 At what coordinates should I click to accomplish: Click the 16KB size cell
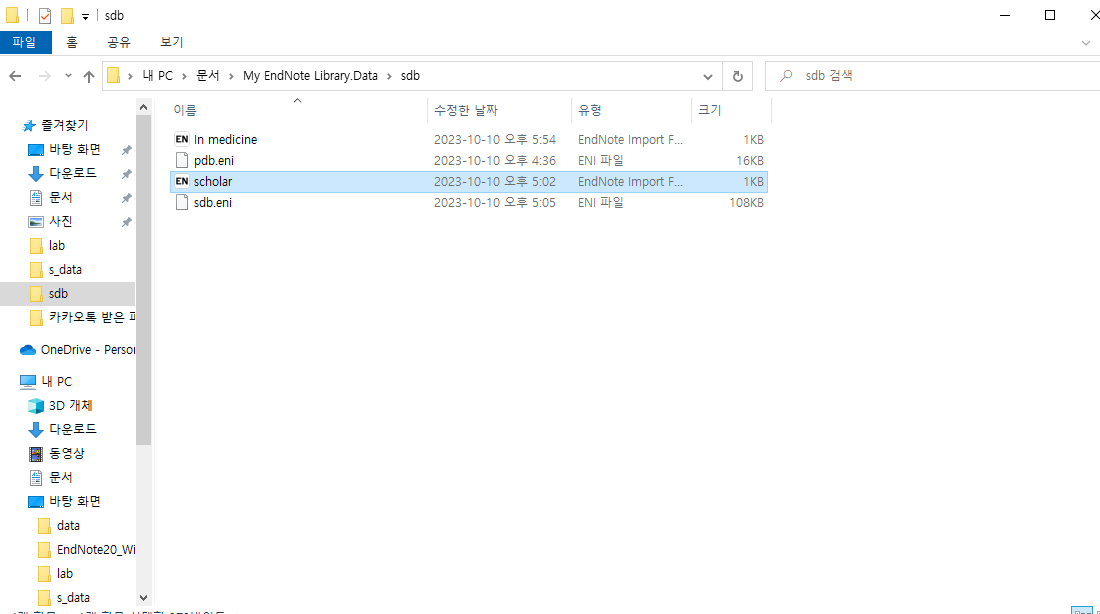(750, 161)
